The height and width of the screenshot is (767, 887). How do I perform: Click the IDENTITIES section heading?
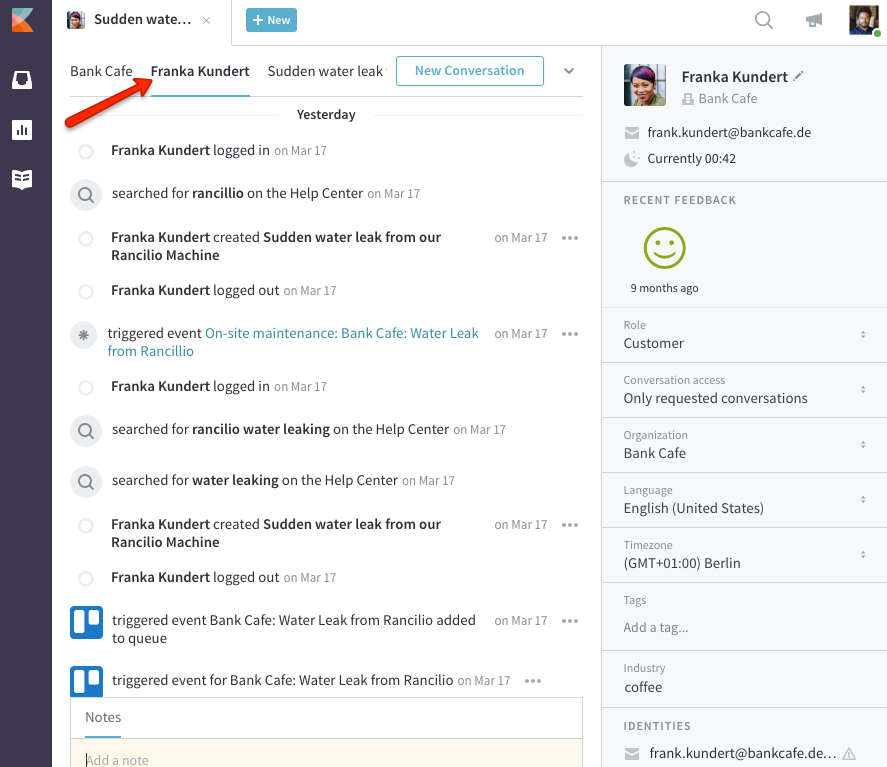(657, 726)
